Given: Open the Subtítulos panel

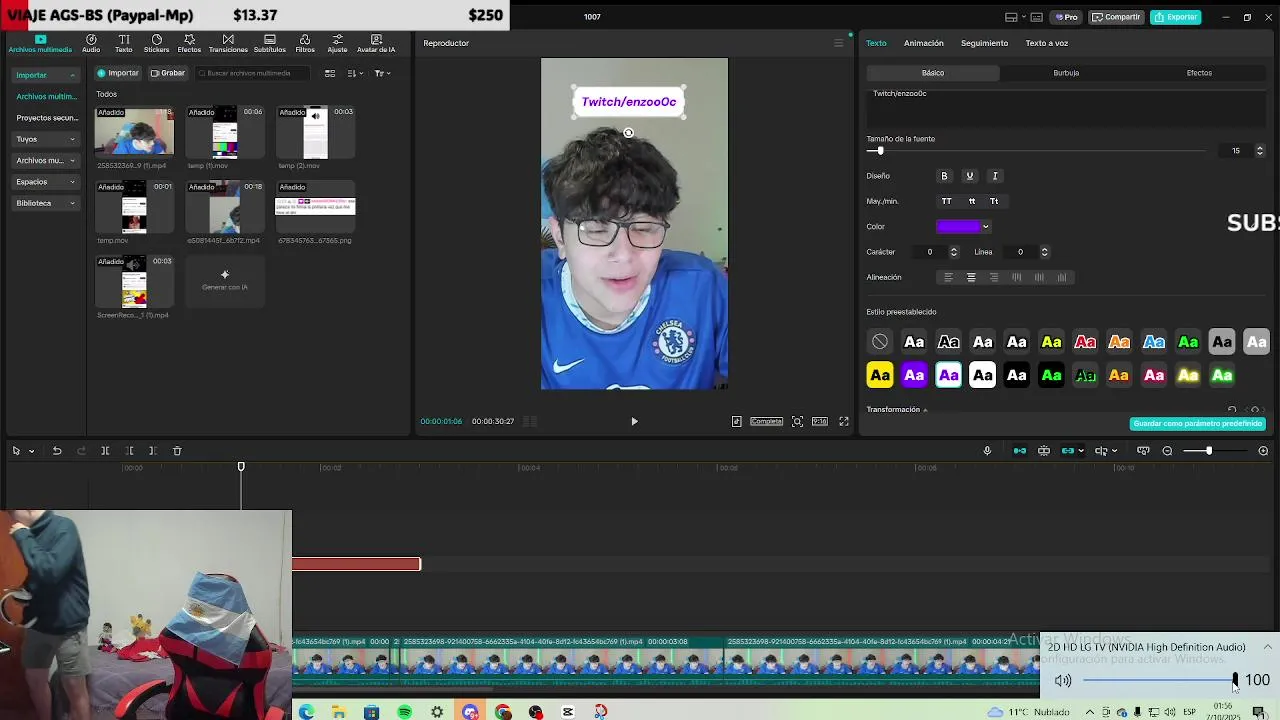Looking at the screenshot, I should coord(269,43).
